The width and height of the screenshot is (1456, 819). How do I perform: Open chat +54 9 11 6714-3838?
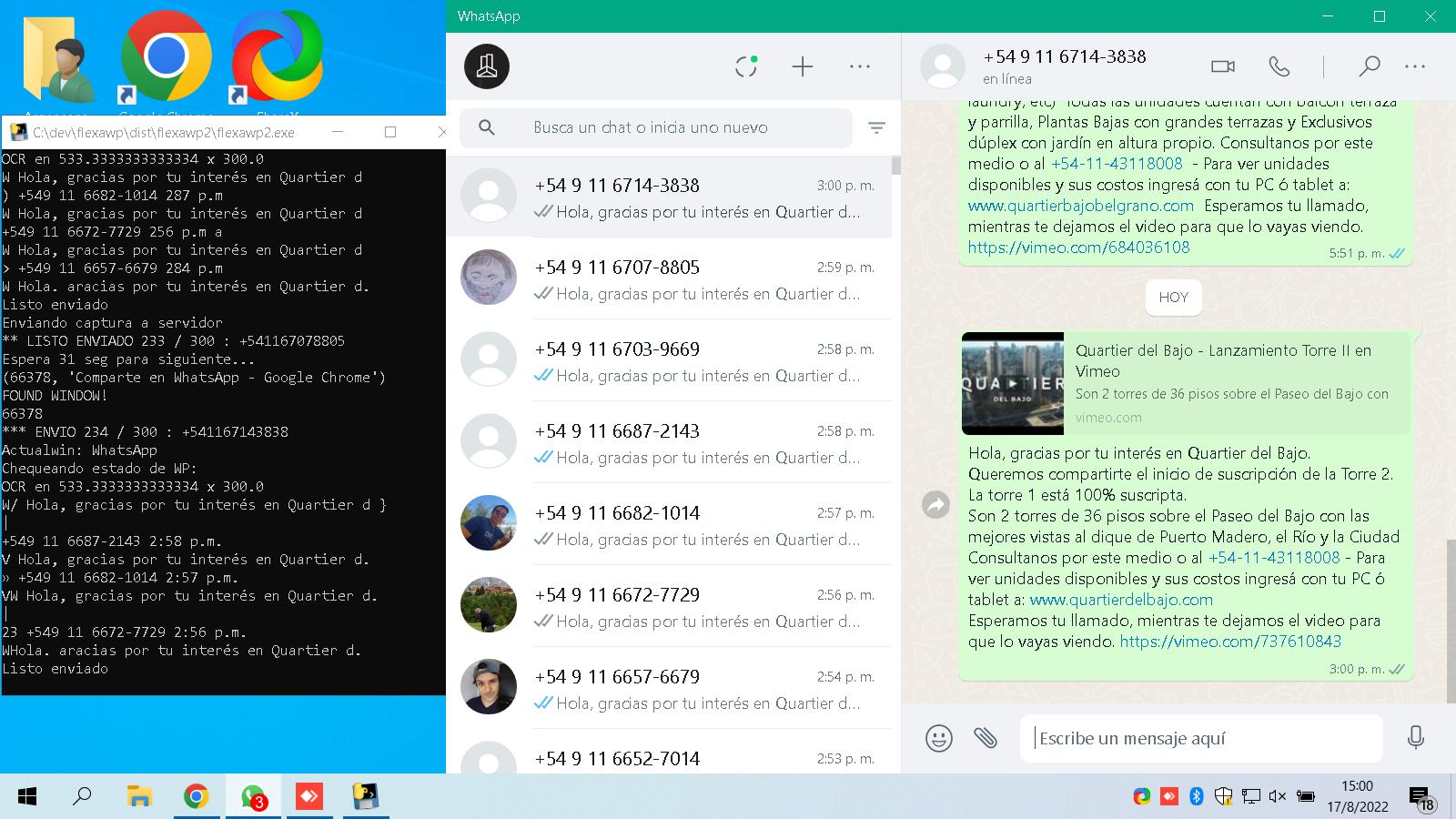pyautogui.click(x=669, y=197)
